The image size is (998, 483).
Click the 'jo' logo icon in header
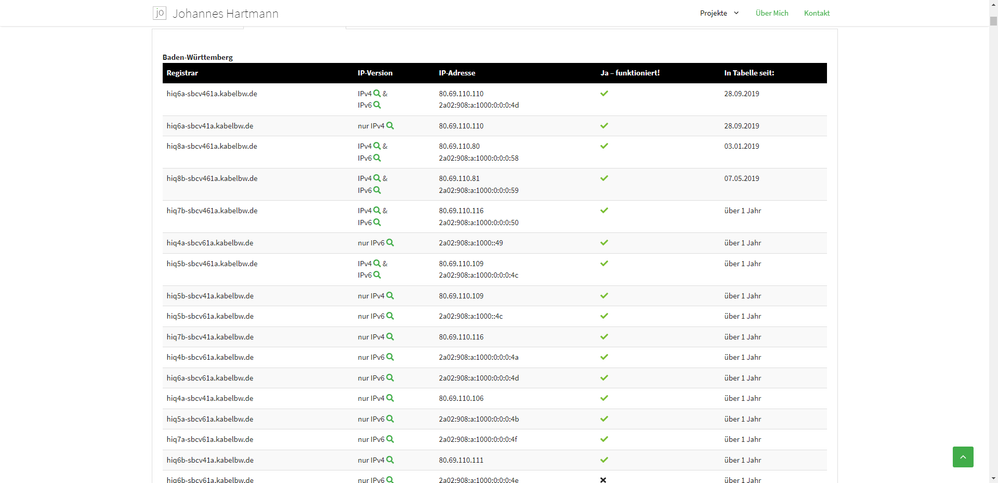point(160,13)
